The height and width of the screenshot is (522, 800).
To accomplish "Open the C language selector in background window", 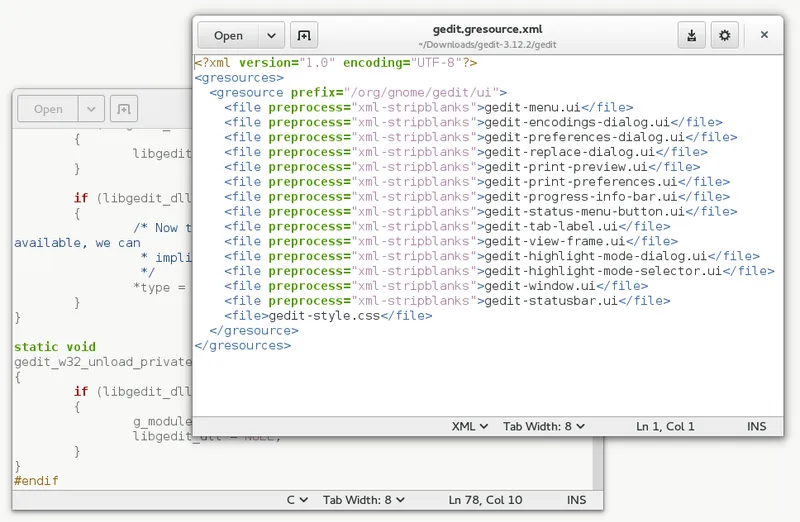I will 297,500.
